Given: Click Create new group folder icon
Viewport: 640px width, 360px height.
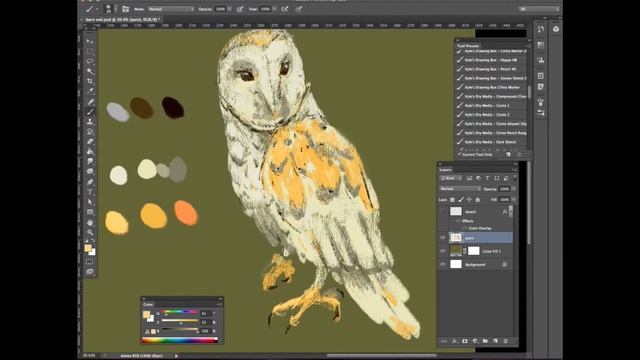Looking at the screenshot, I should pyautogui.click(x=485, y=341).
